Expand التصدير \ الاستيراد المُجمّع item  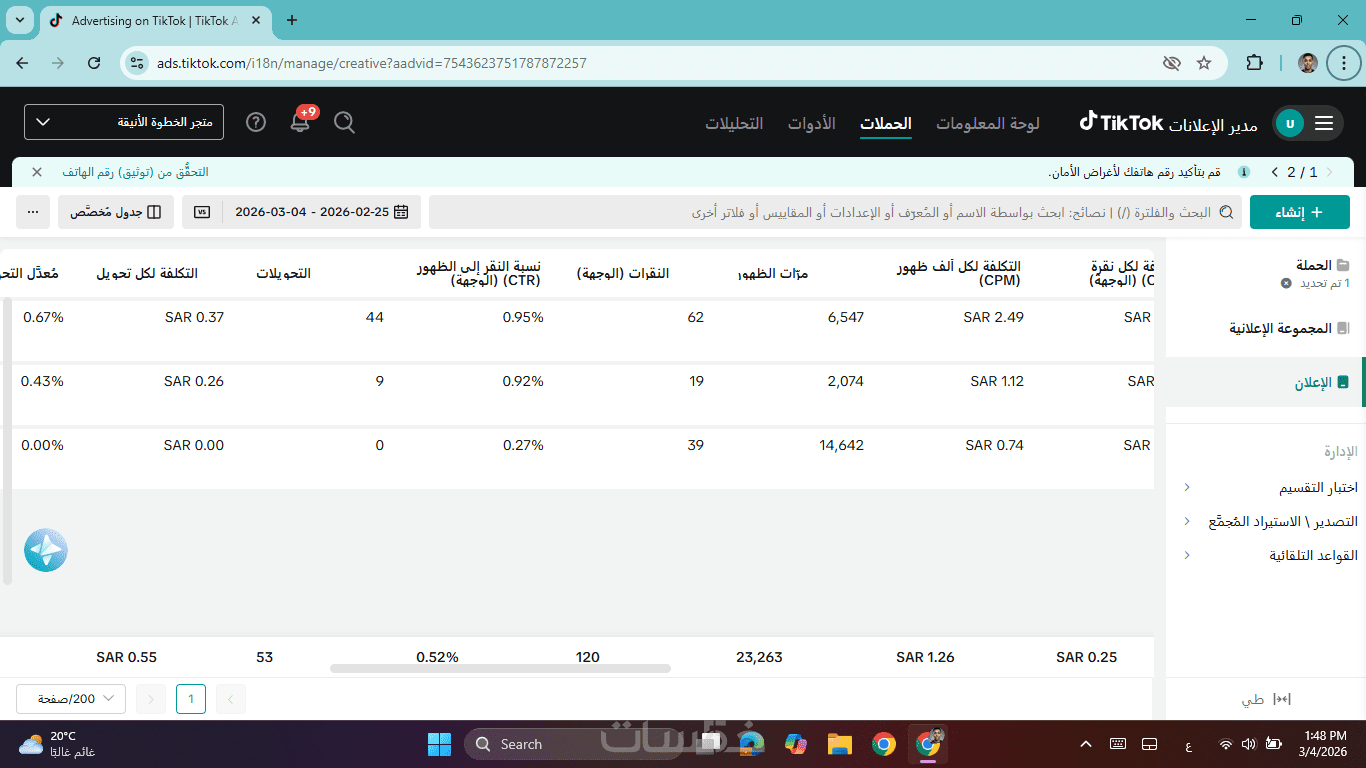point(1270,522)
